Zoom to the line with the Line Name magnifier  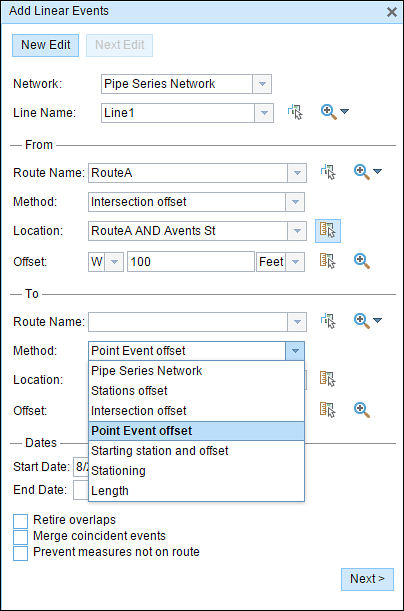[328, 112]
